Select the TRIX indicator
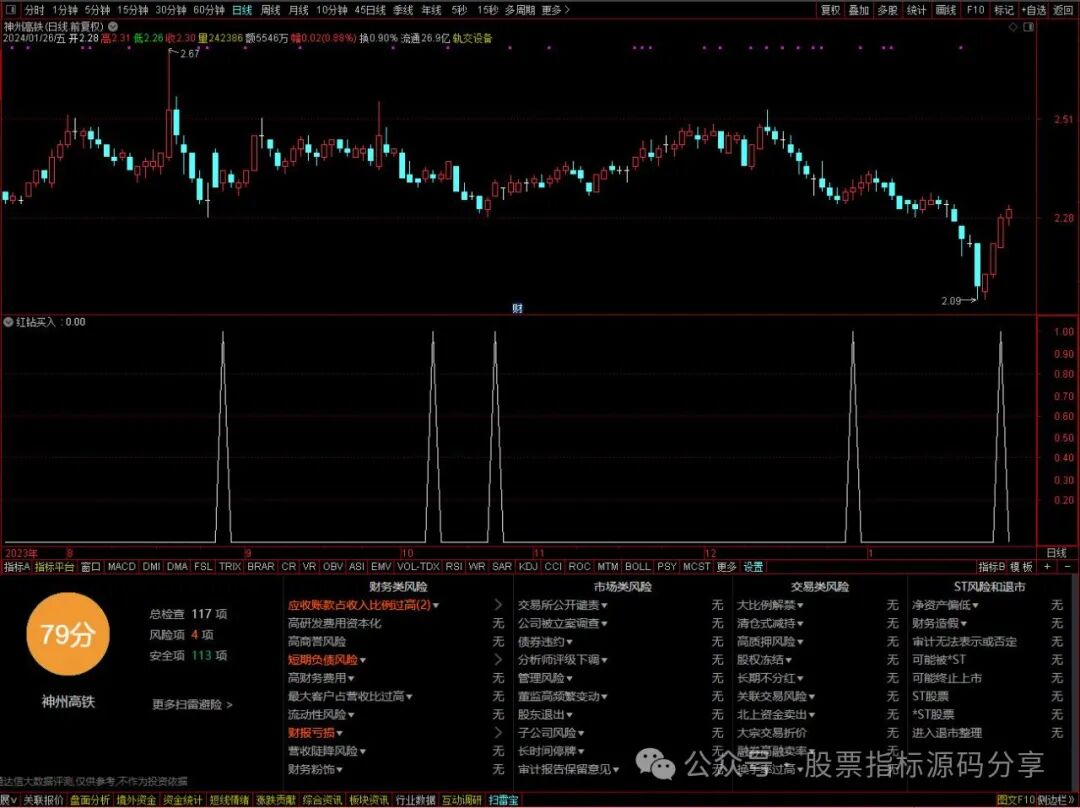 click(x=230, y=566)
